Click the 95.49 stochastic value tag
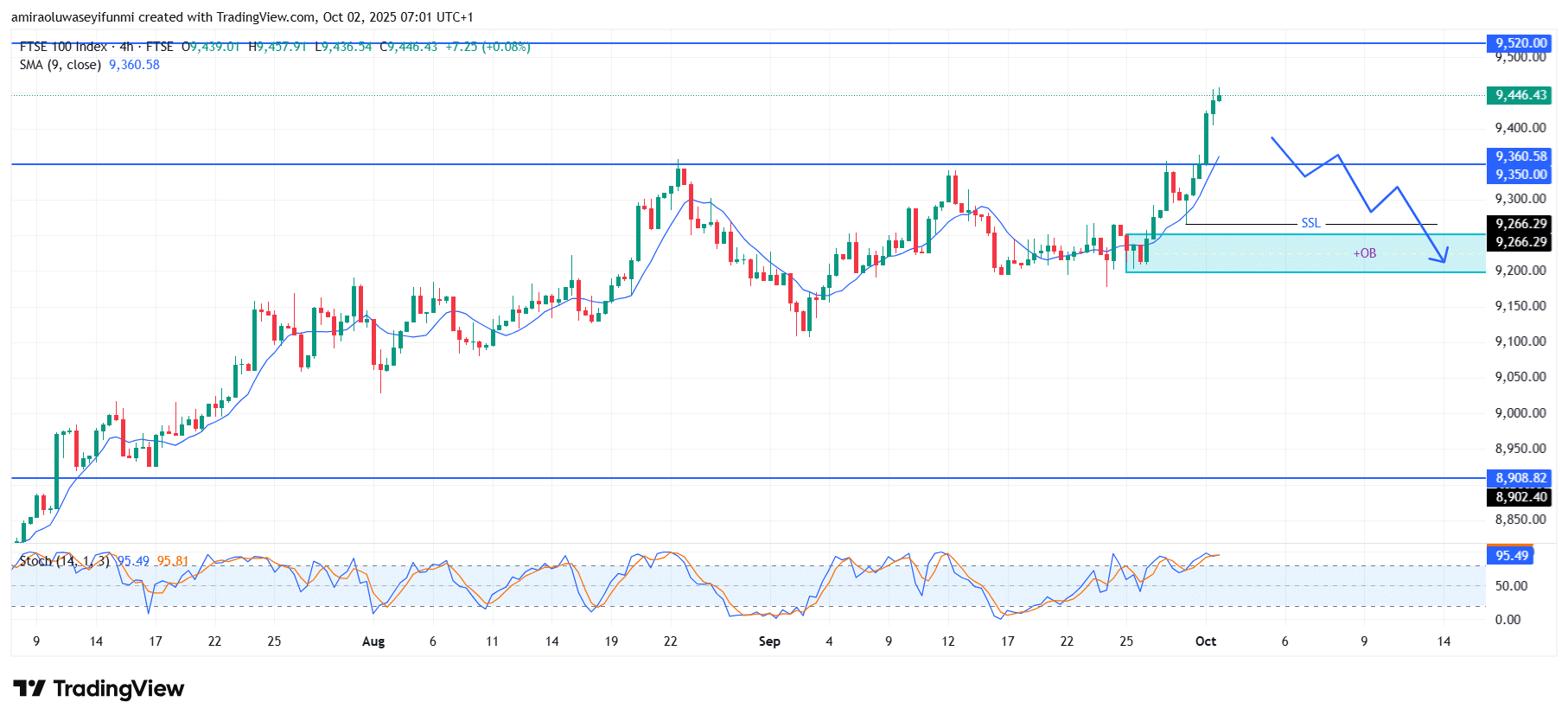The image size is (1568, 721). click(1511, 556)
